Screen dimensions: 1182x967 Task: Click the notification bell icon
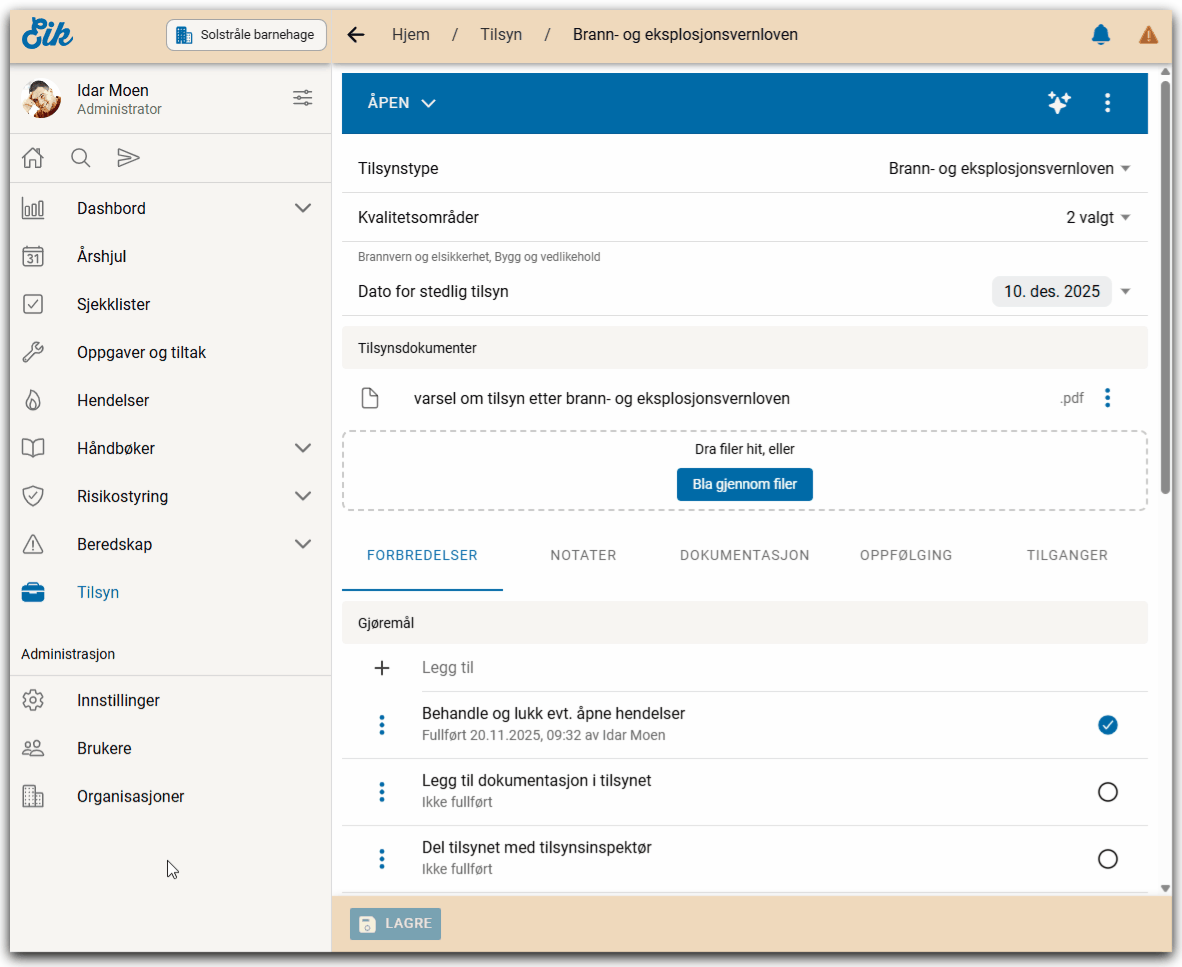[1100, 35]
